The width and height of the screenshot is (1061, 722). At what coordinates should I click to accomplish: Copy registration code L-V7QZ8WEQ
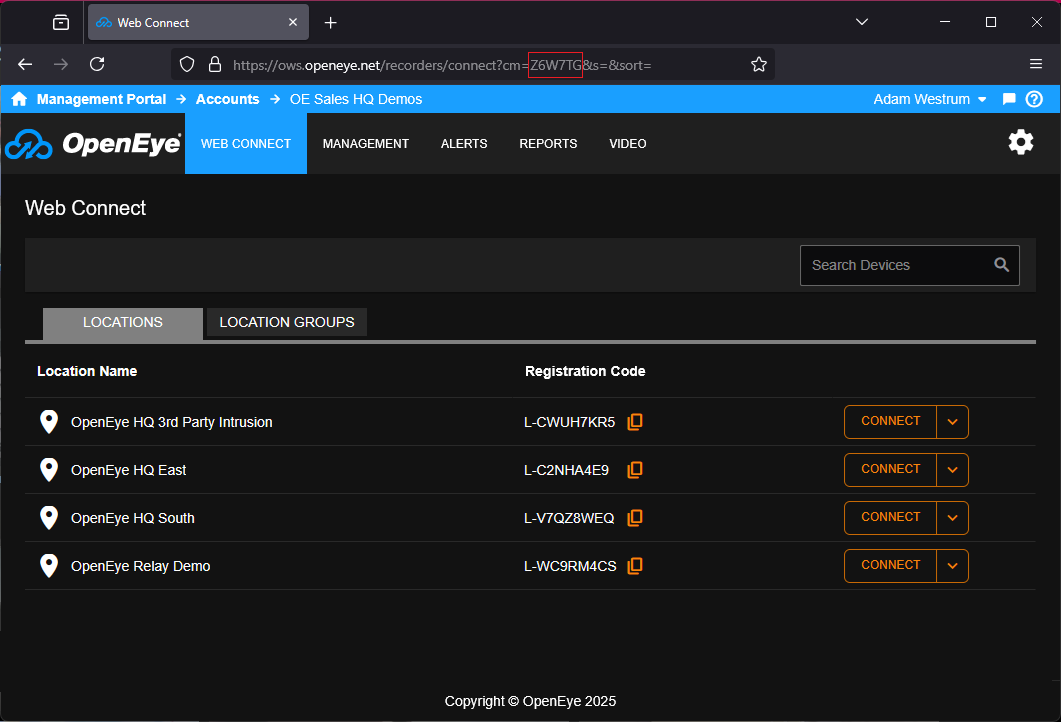[635, 518]
